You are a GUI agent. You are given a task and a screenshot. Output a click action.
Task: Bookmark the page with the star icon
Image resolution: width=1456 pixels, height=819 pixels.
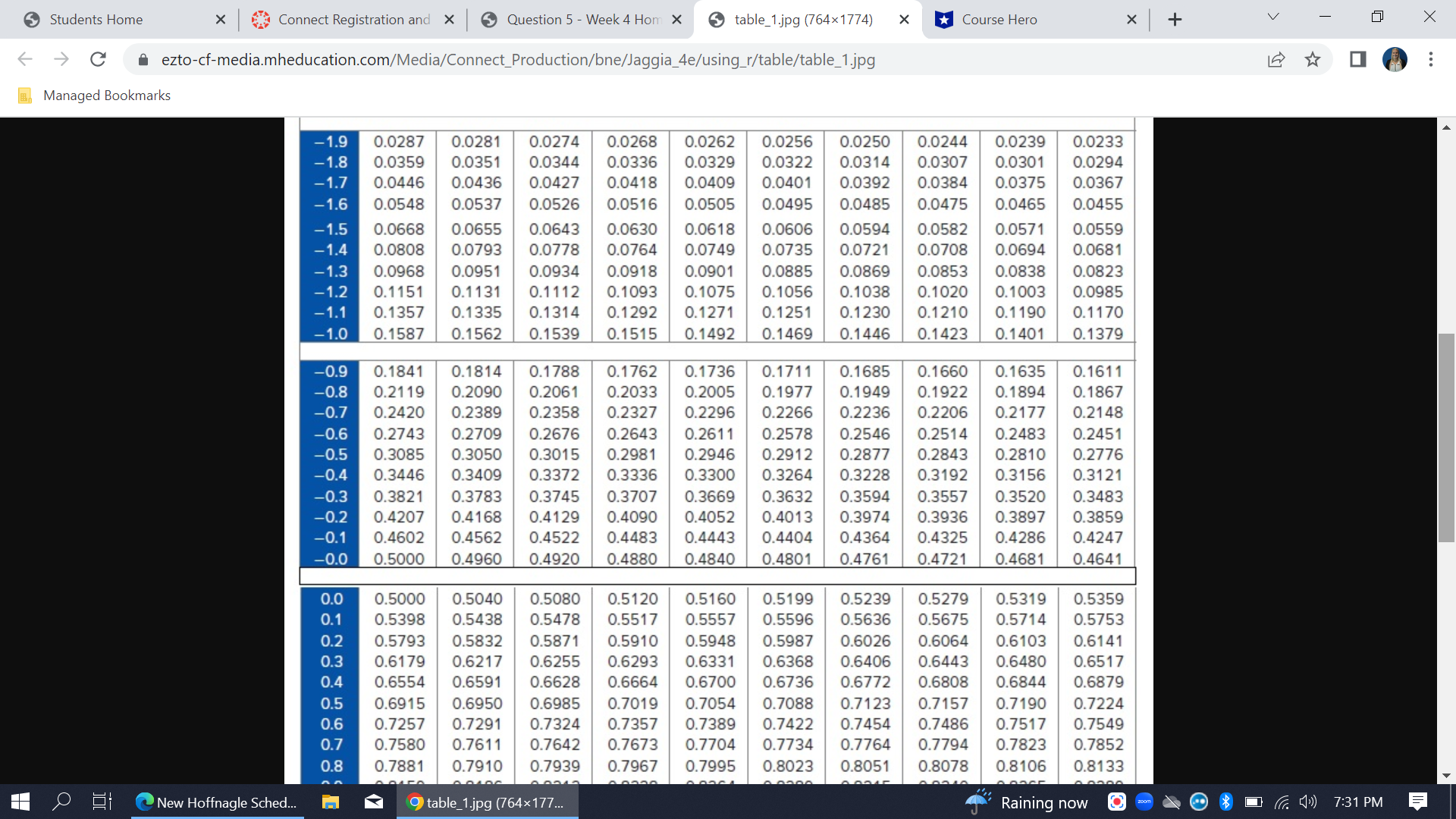pyautogui.click(x=1313, y=59)
